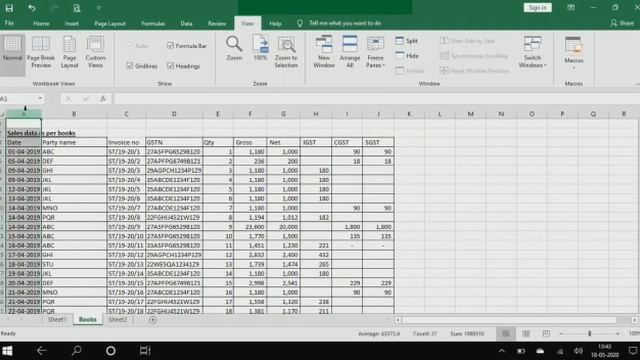Add a new sheet with plus icon
The height and width of the screenshot is (360, 640).
click(153, 320)
